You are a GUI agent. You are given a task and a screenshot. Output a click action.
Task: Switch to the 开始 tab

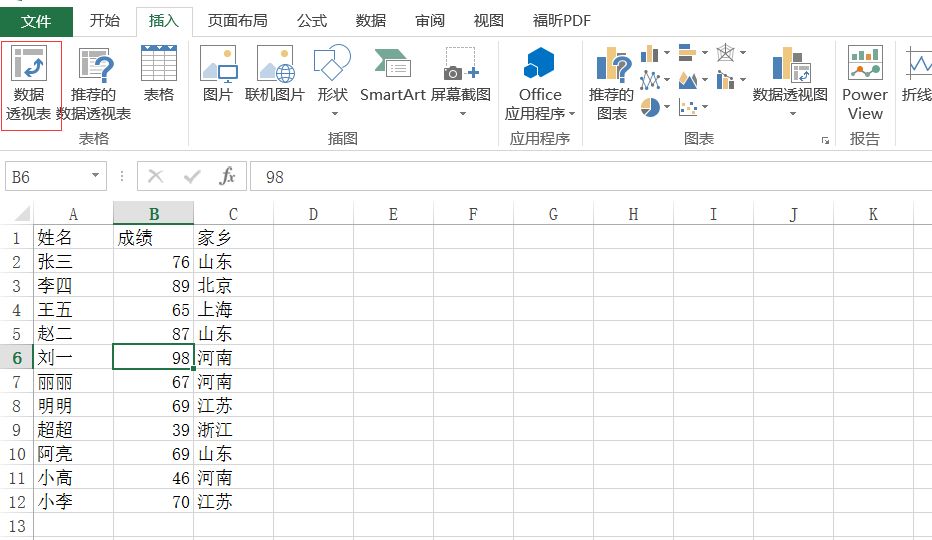point(105,21)
